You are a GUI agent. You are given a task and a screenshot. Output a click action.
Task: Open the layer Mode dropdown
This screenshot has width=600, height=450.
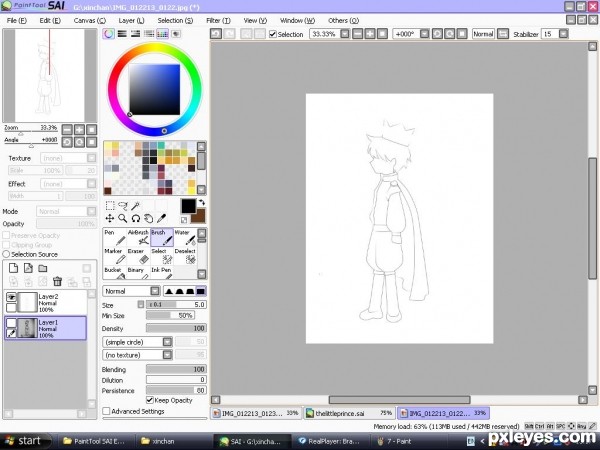91,211
